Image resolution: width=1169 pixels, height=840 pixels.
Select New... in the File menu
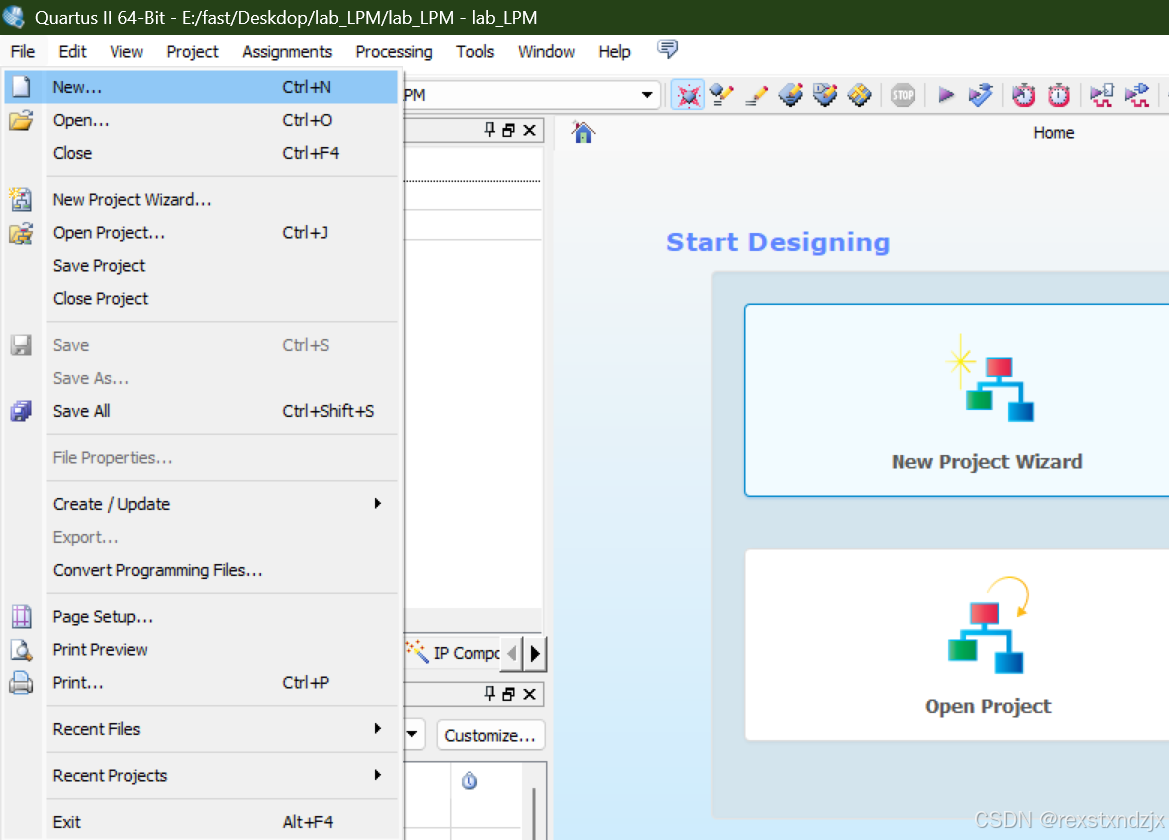(201, 87)
